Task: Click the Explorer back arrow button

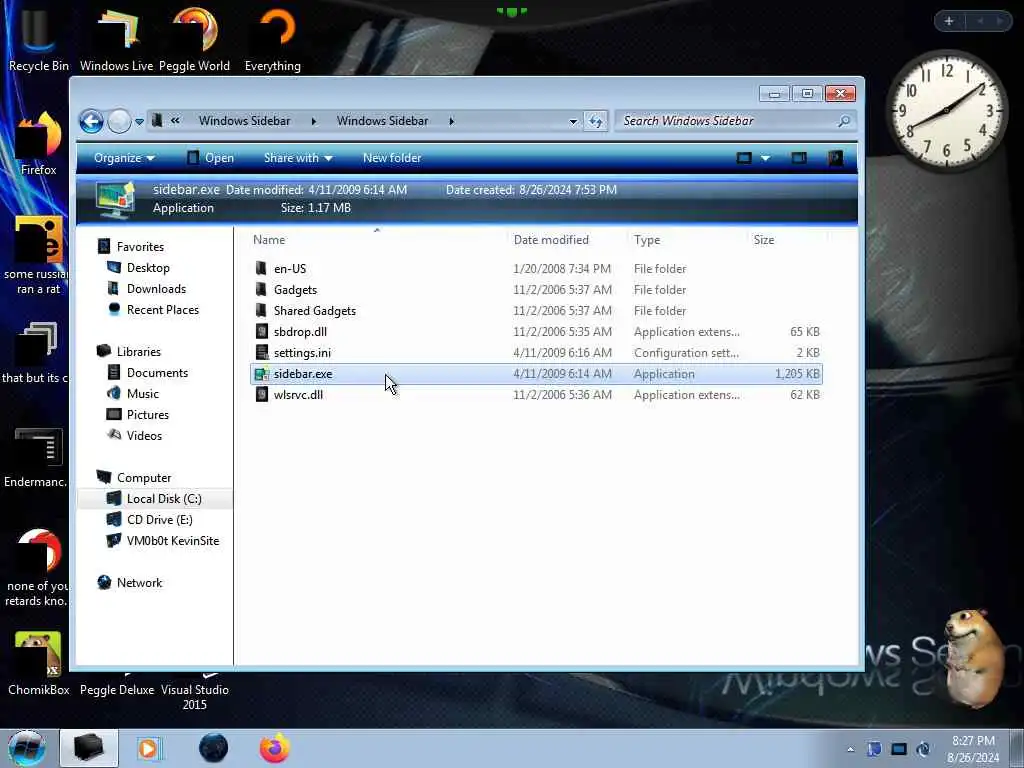Action: point(91,121)
